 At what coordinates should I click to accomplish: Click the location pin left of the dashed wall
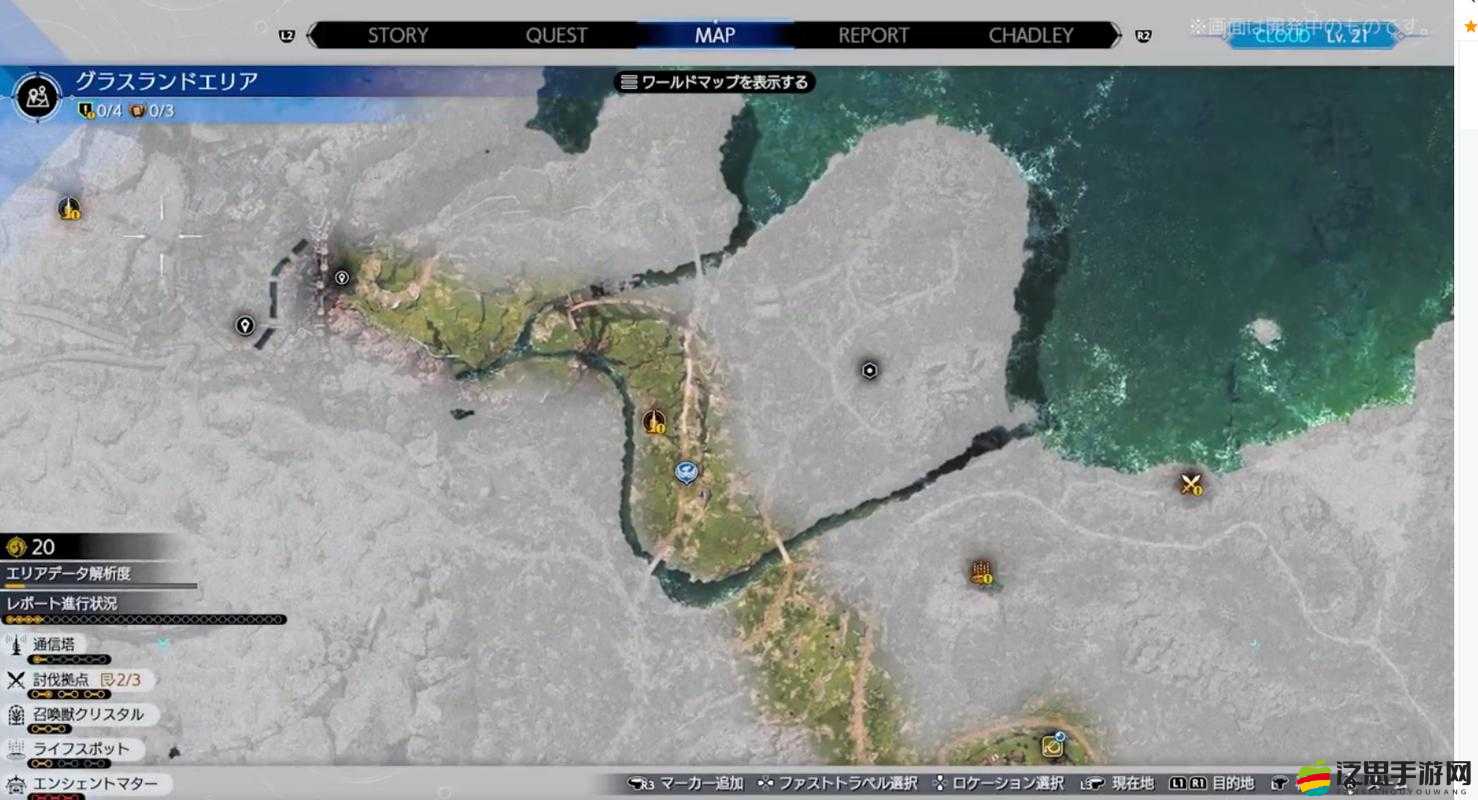click(245, 325)
